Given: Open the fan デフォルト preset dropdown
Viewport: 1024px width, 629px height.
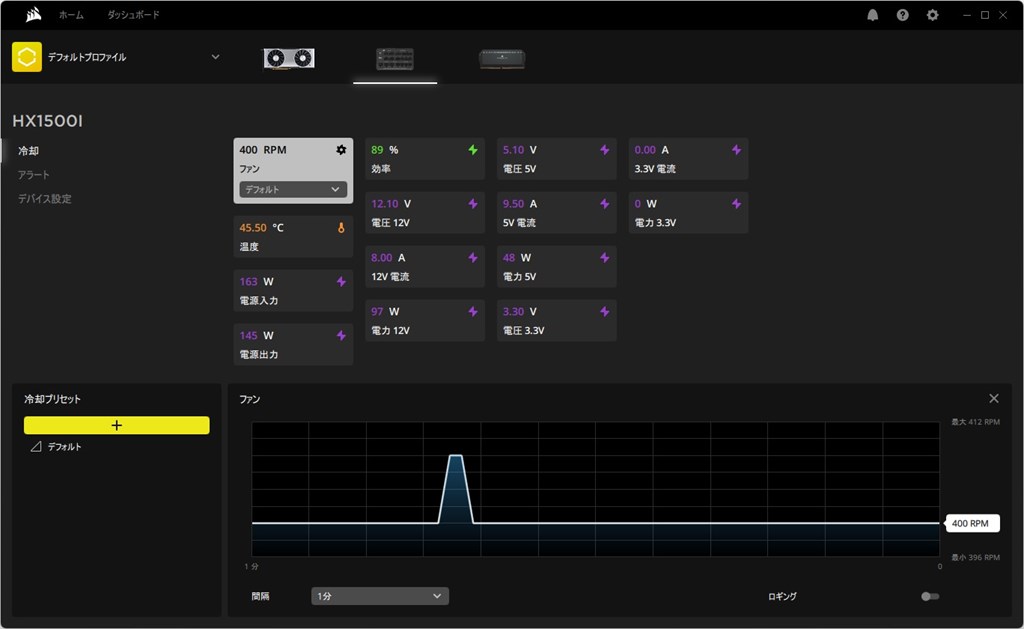Looking at the screenshot, I should click(293, 189).
